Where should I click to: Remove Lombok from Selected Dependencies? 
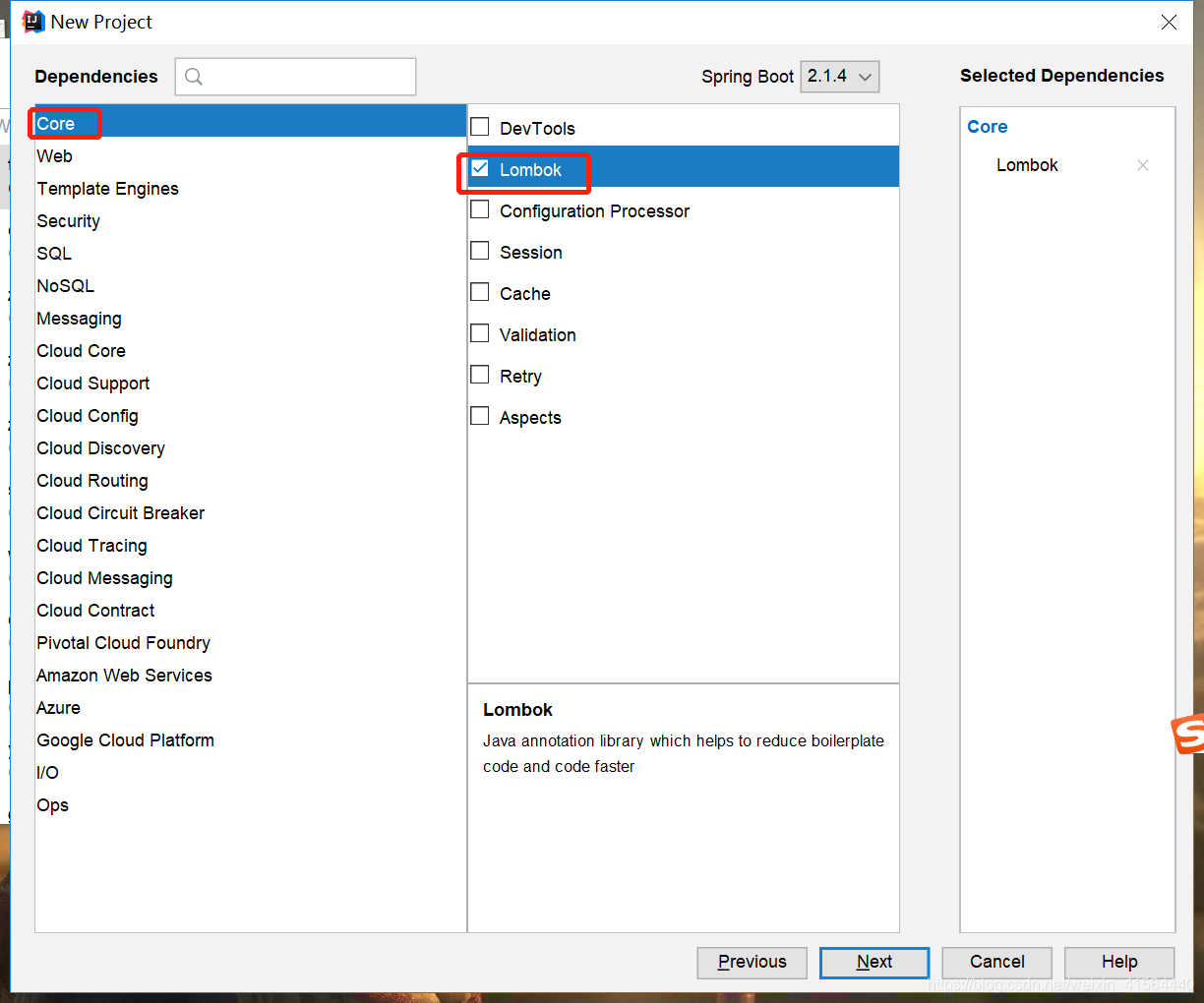pyautogui.click(x=1143, y=165)
